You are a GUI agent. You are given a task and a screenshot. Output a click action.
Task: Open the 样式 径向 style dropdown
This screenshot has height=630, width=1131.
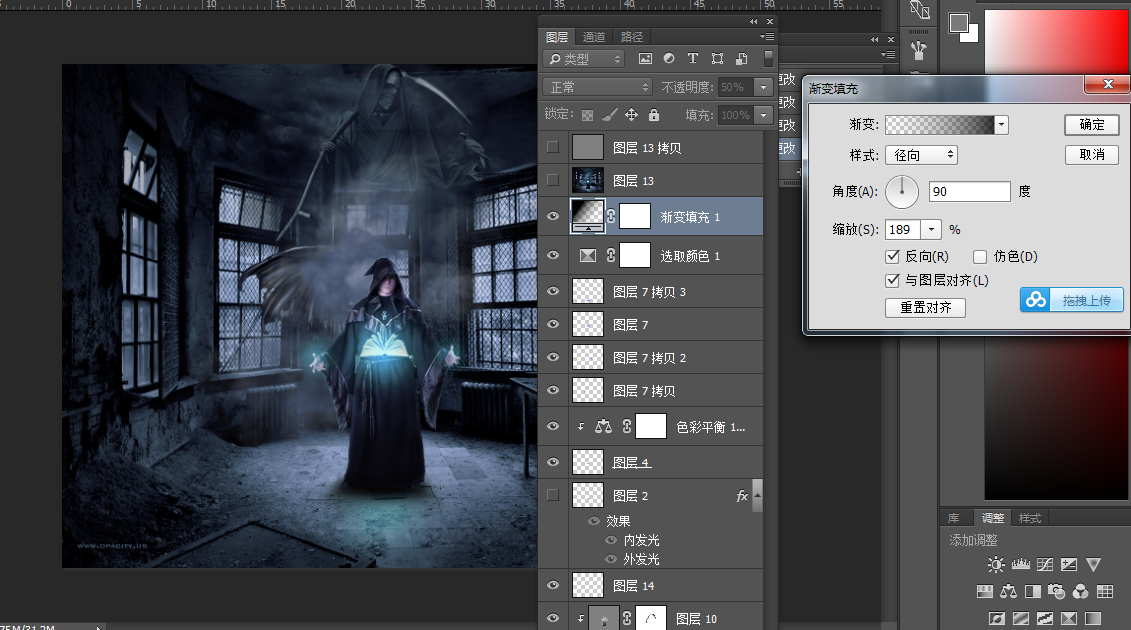(921, 155)
